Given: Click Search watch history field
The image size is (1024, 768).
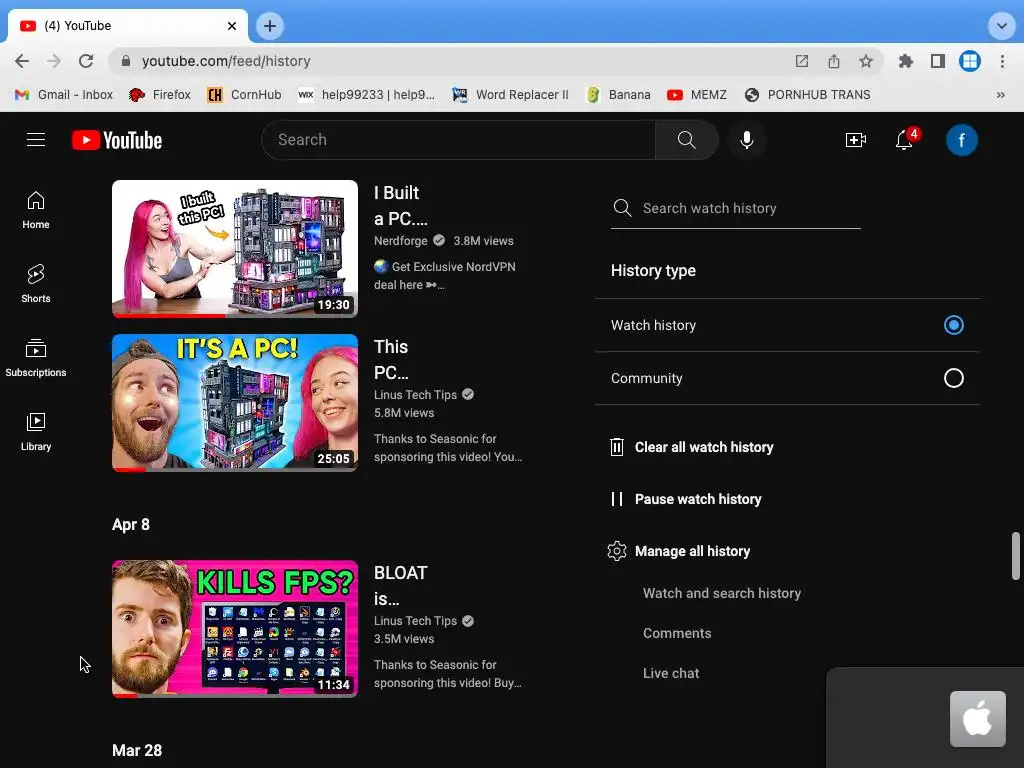Looking at the screenshot, I should [735, 208].
